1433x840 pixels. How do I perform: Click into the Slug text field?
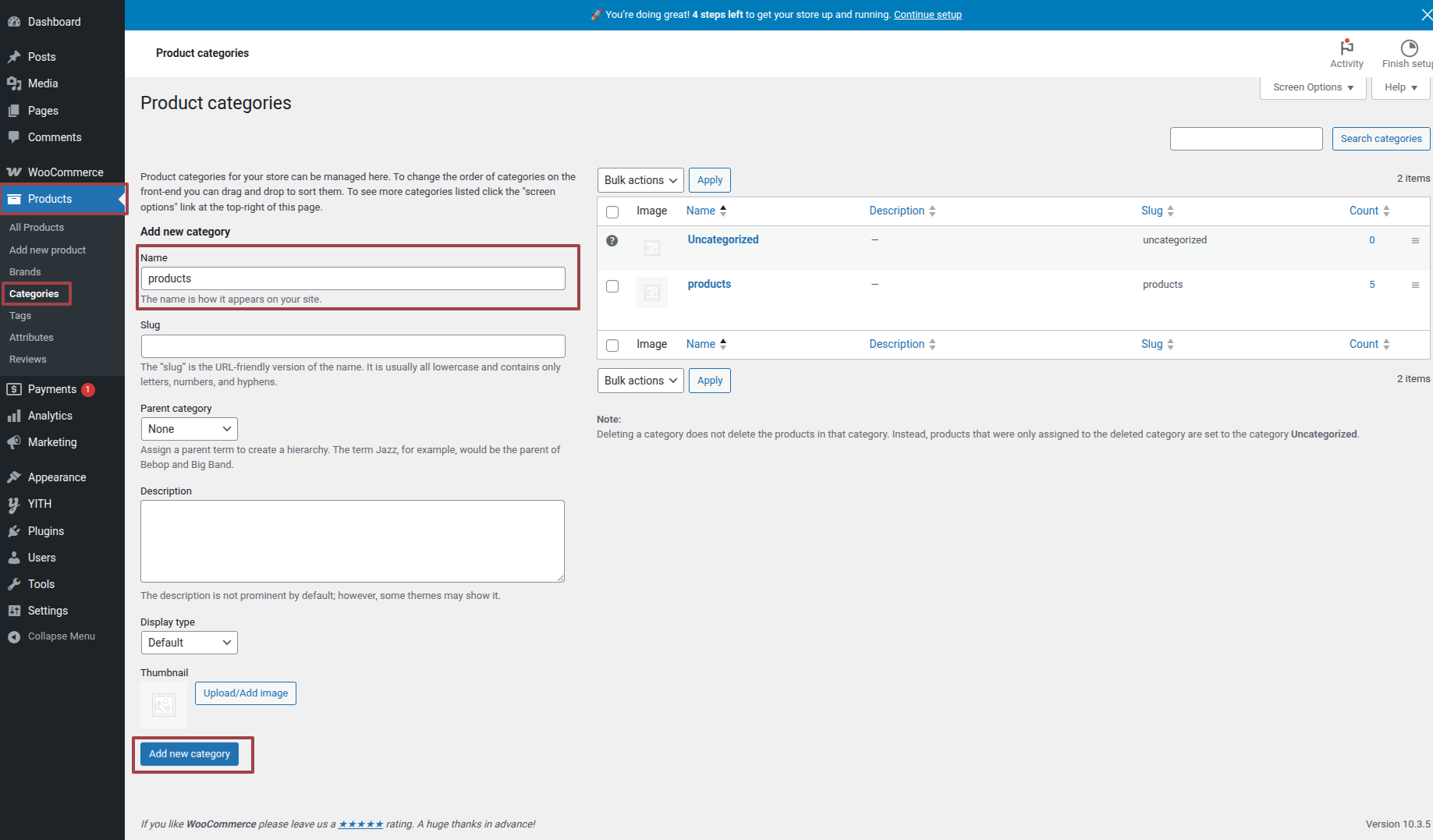[x=353, y=346]
